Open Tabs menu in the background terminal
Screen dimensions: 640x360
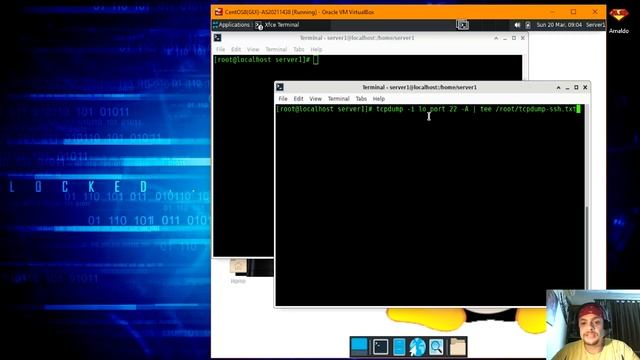[298, 49]
